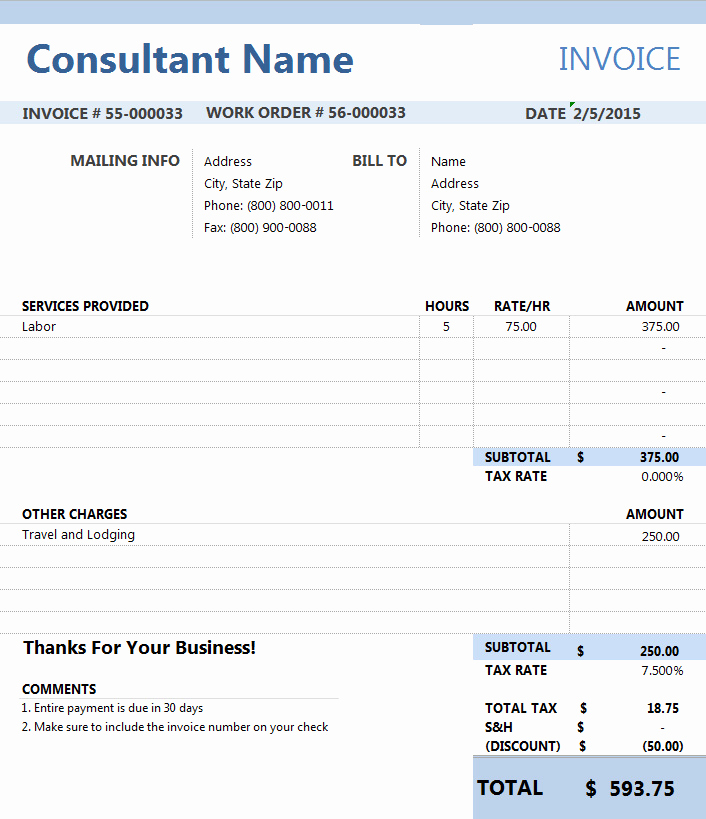Click invoice number 55-000033

pos(144,113)
